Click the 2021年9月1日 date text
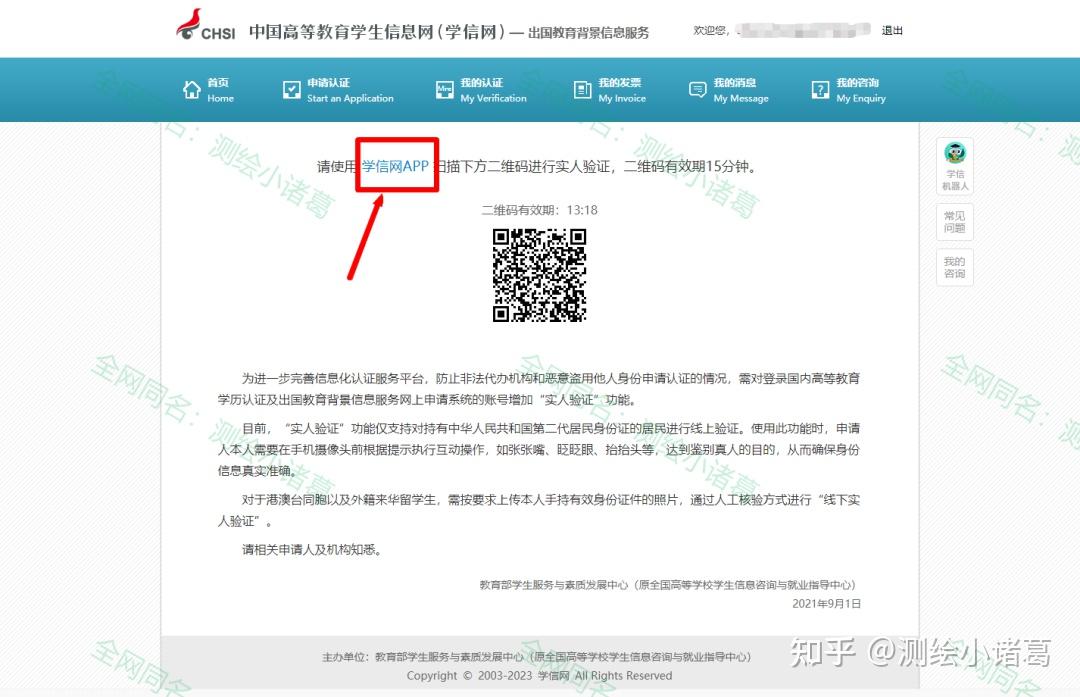The image size is (1080, 697). coord(826,604)
